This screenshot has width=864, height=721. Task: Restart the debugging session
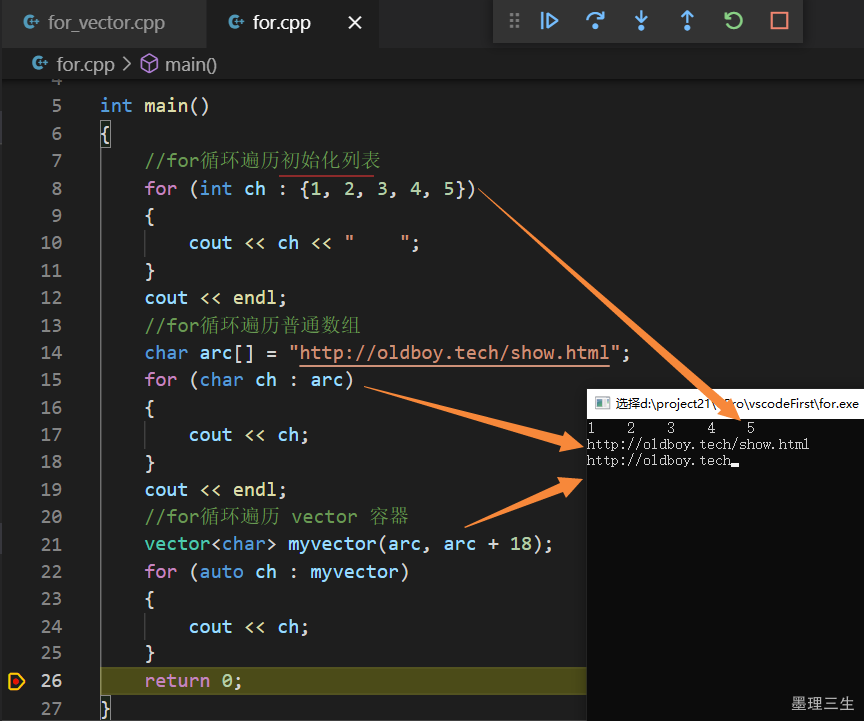coord(733,21)
